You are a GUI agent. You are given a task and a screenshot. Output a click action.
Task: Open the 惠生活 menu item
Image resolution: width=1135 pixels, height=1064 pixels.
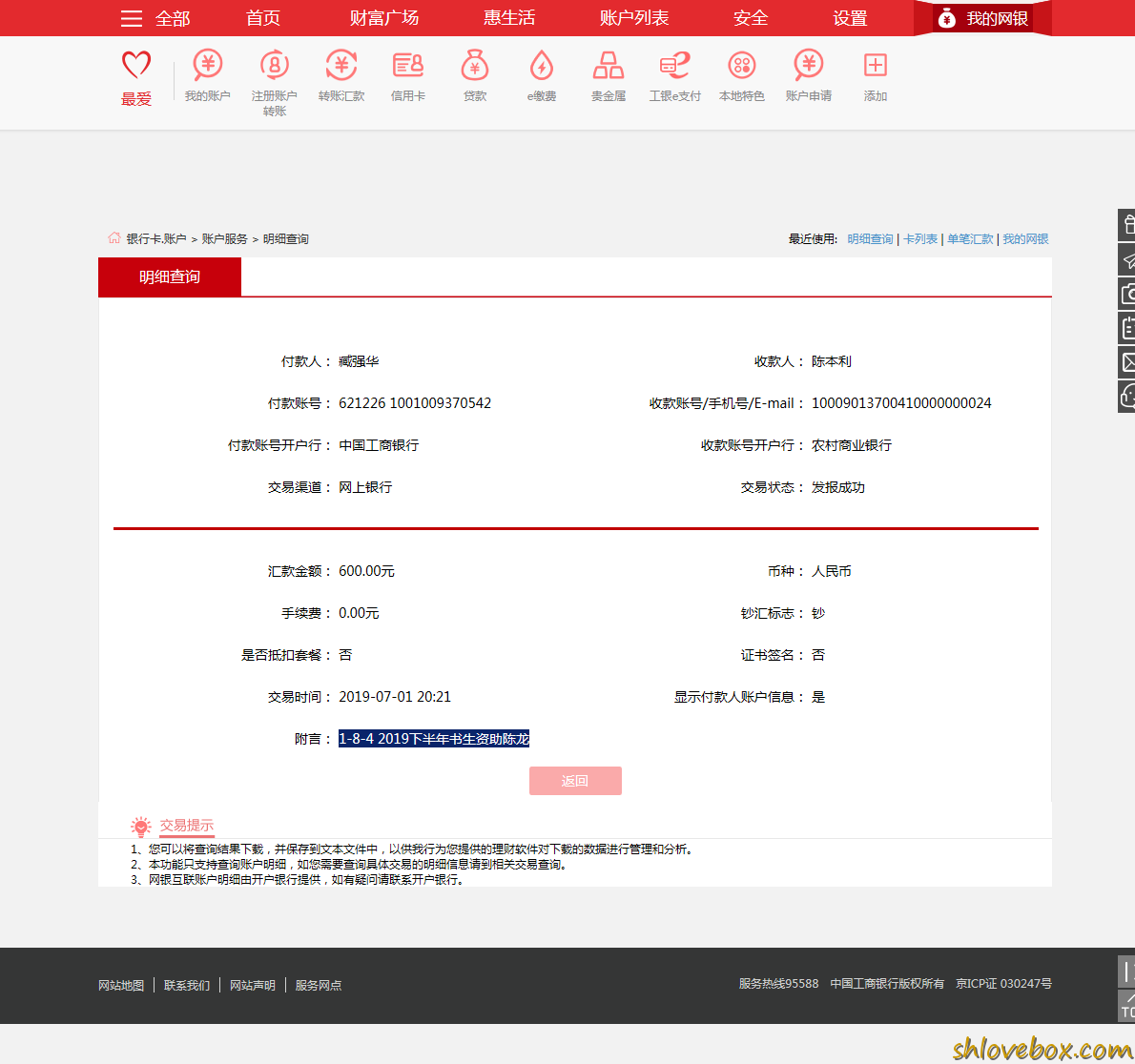click(x=509, y=18)
